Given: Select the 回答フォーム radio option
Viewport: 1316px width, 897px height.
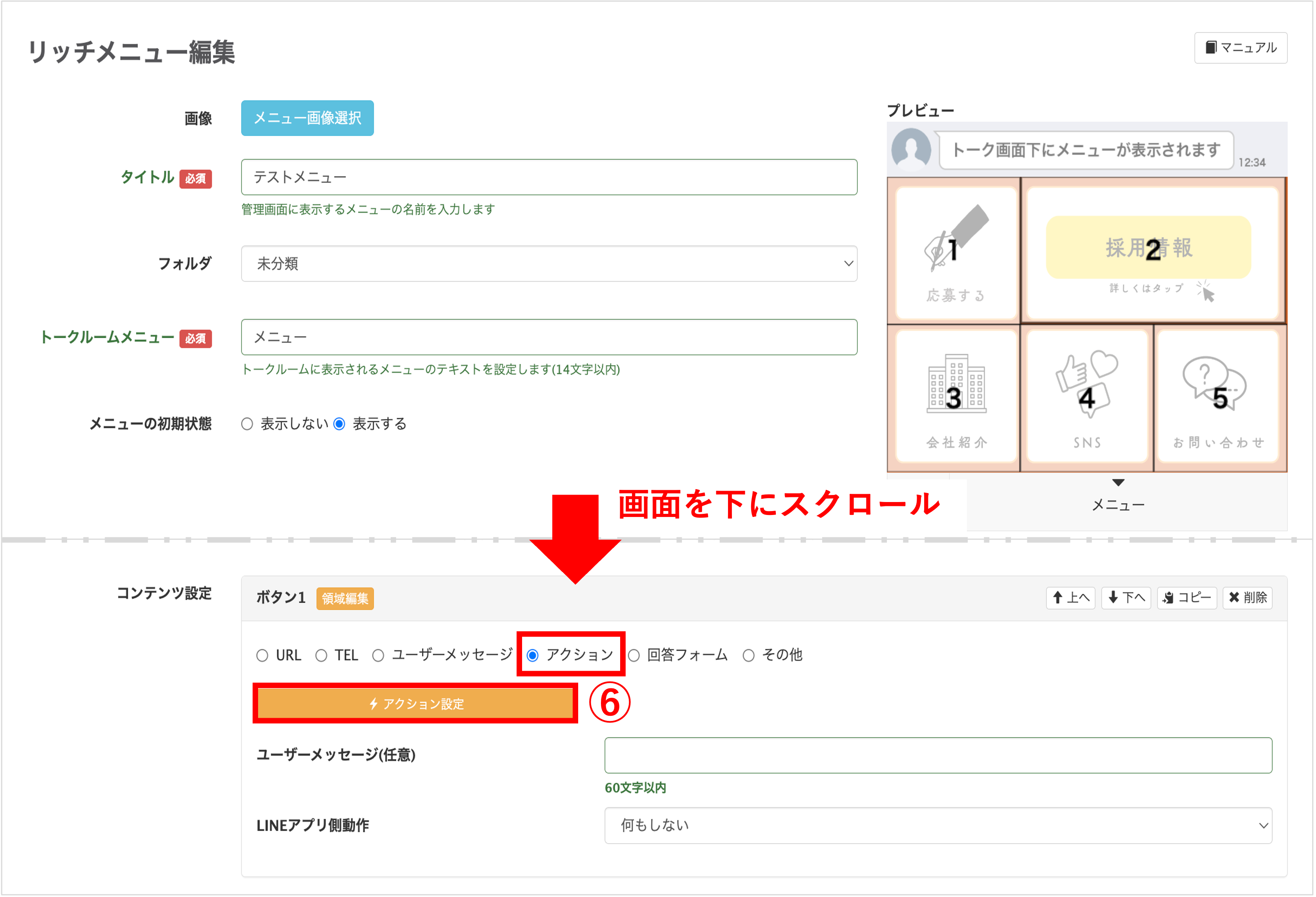Looking at the screenshot, I should tap(634, 656).
